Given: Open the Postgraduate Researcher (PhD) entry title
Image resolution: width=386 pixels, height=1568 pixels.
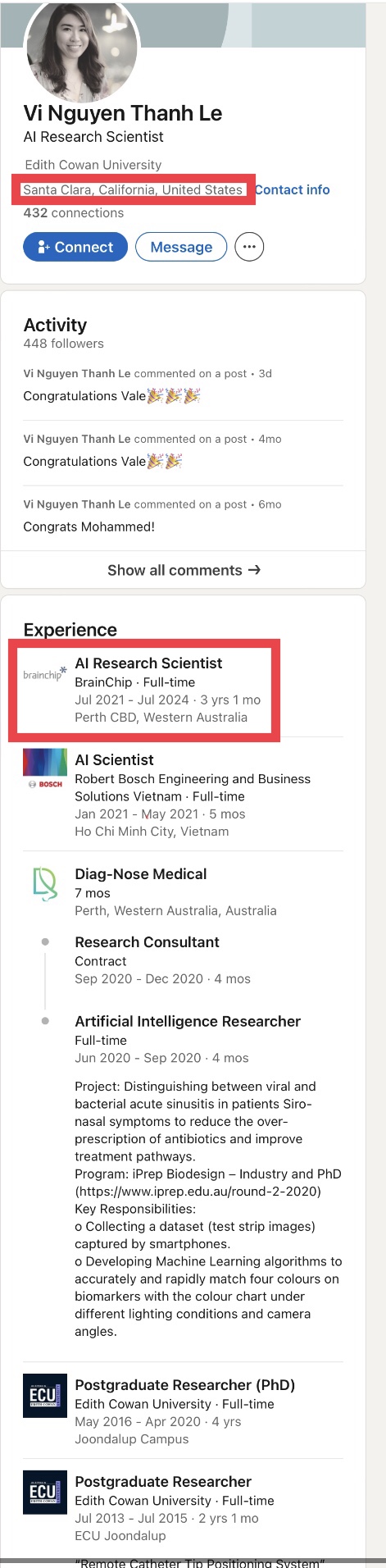Looking at the screenshot, I should (x=184, y=1384).
